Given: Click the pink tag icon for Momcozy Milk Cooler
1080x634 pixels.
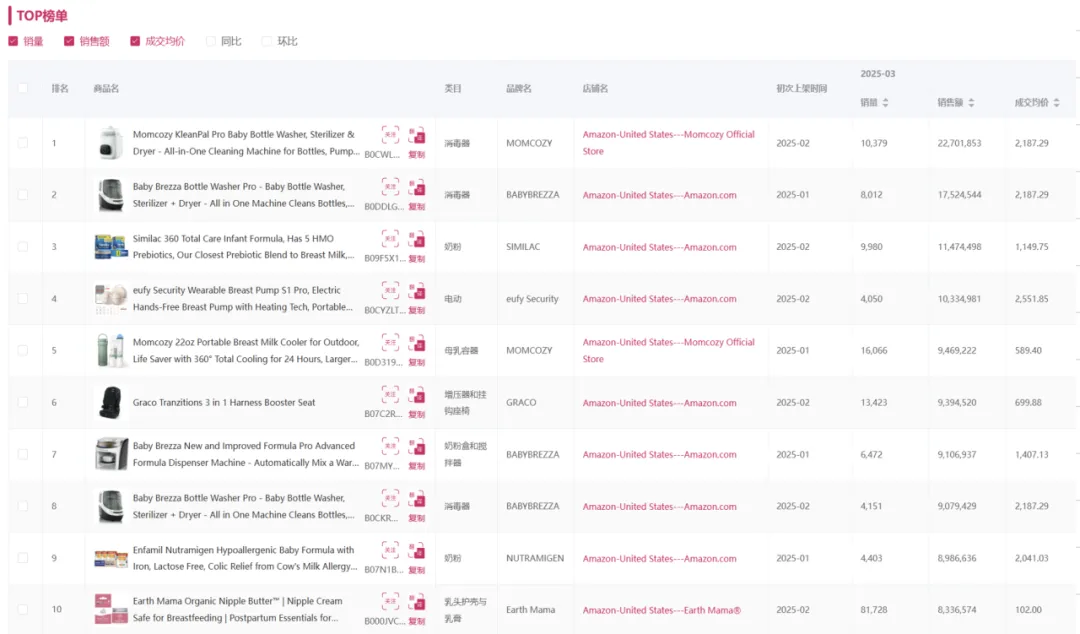Looking at the screenshot, I should tap(417, 342).
